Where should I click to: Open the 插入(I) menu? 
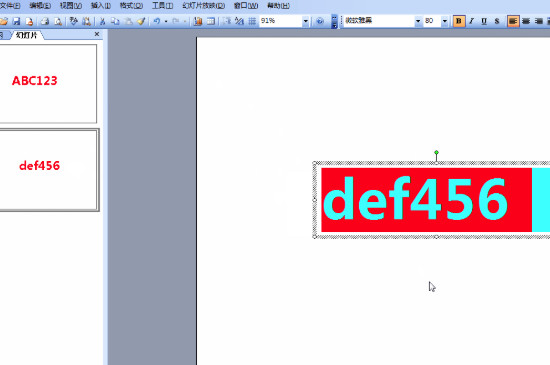[101, 6]
